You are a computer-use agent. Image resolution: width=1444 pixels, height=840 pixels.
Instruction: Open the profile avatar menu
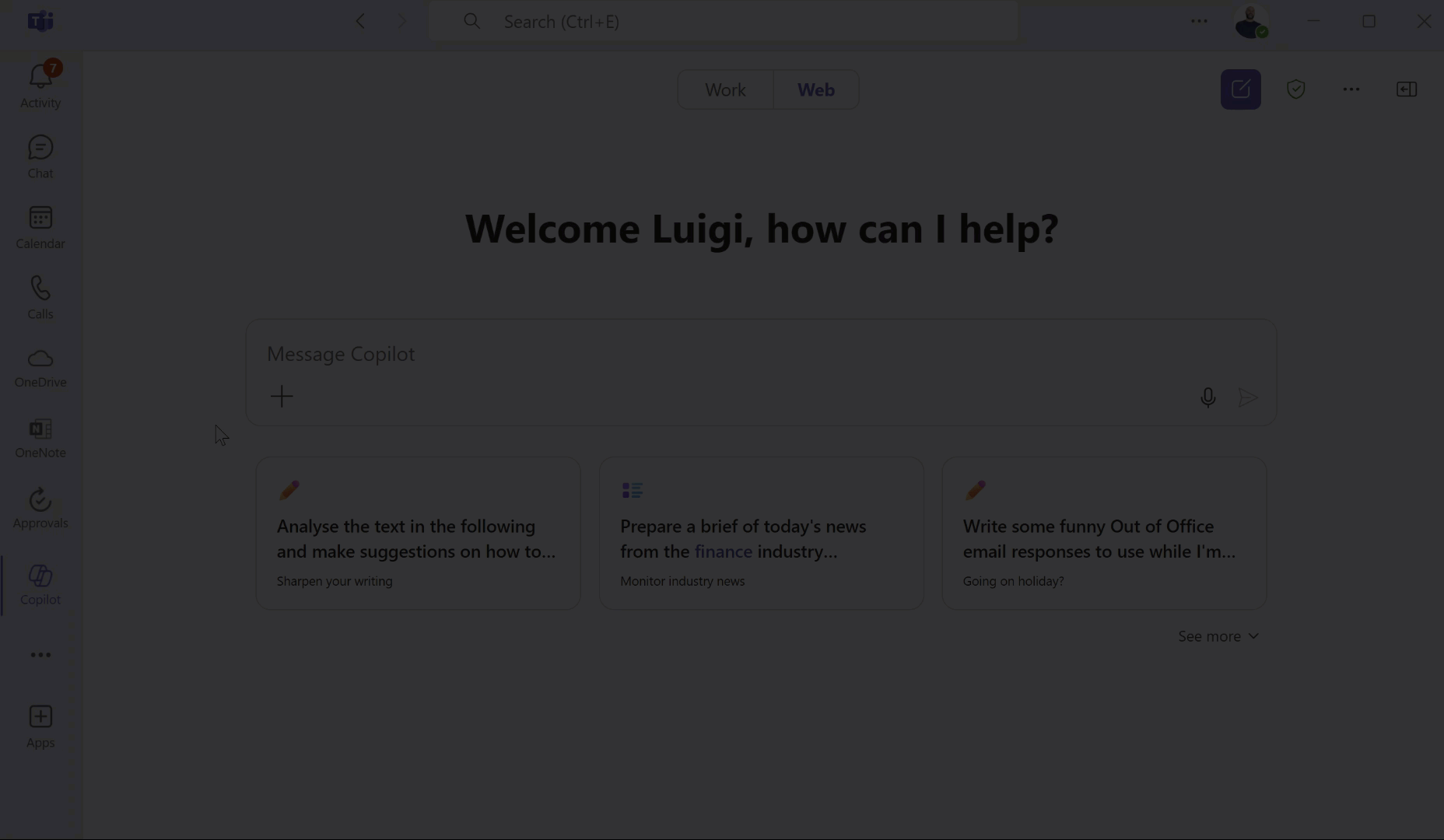1251,22
